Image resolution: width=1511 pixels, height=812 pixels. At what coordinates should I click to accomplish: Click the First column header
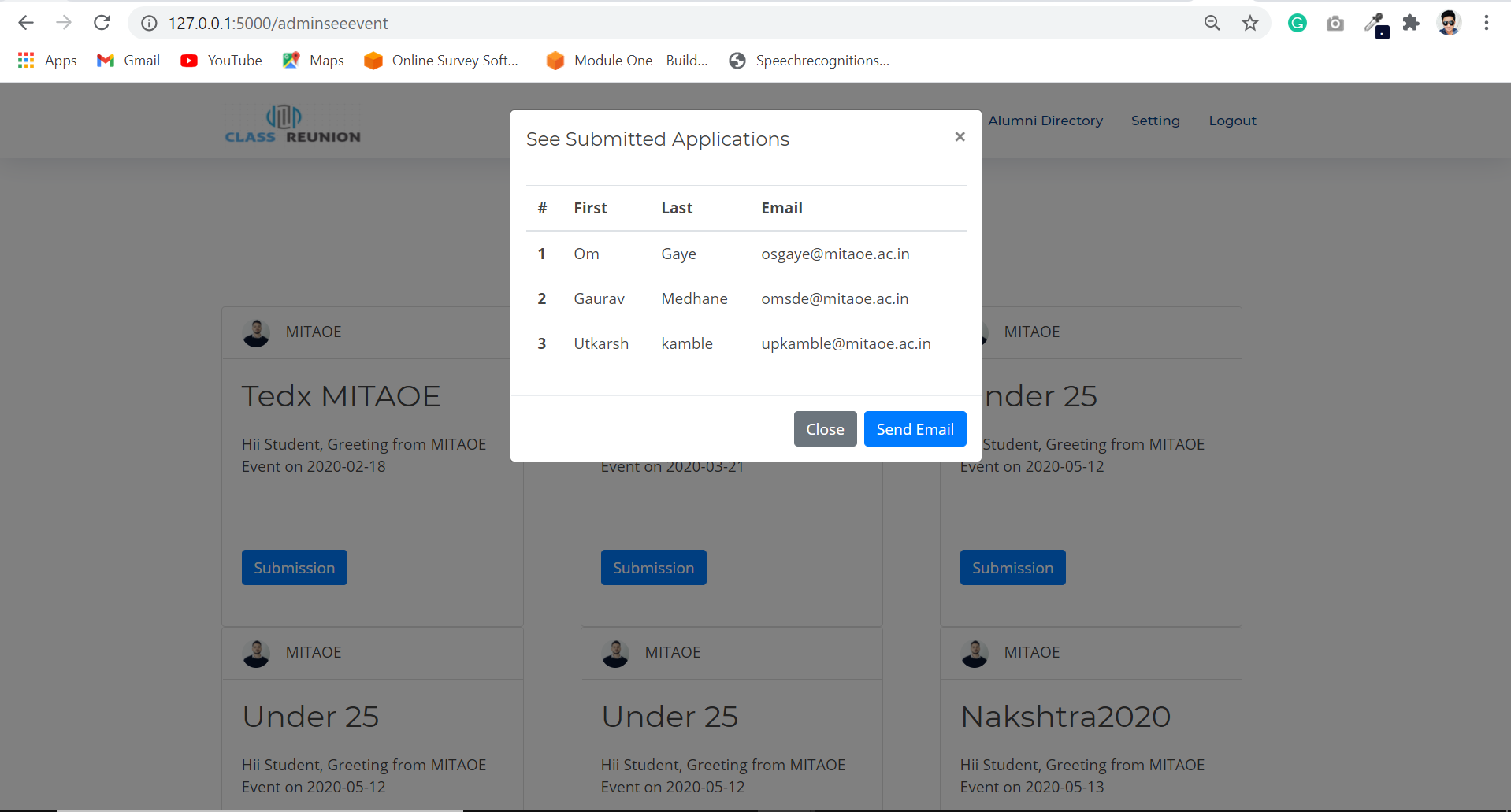(x=590, y=208)
